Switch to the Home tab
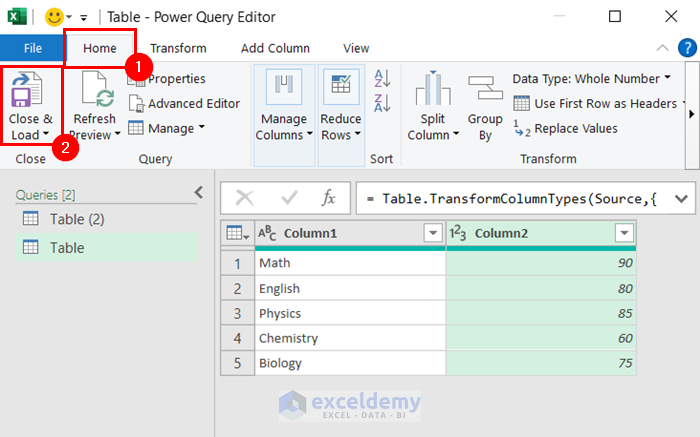The height and width of the screenshot is (437, 700). point(100,48)
